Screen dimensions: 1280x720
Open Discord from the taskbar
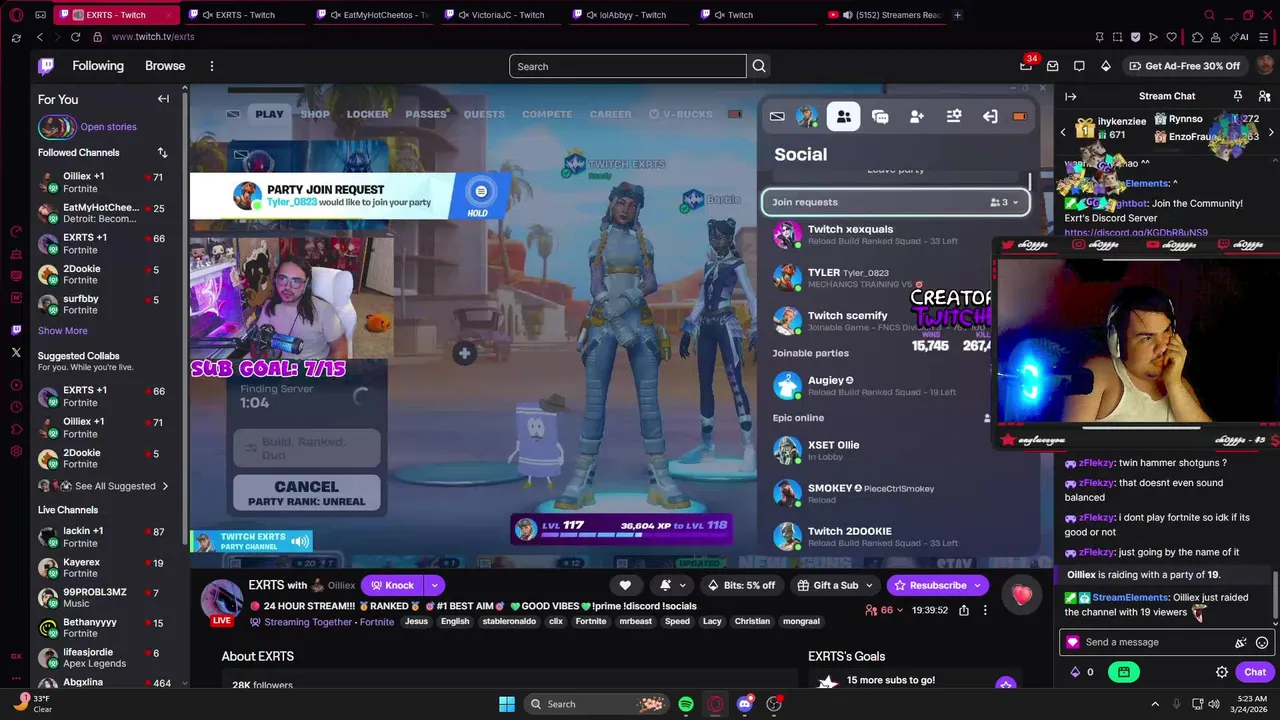pos(744,704)
